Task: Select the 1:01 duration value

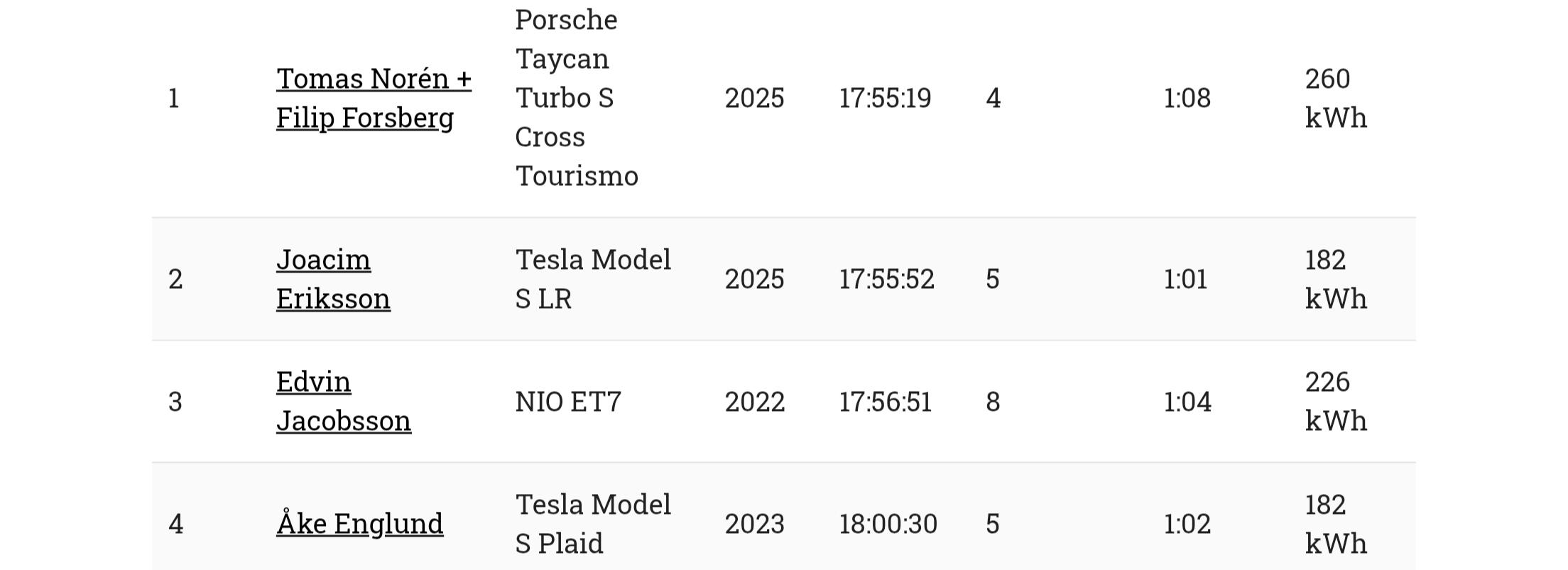Action: (x=1185, y=279)
